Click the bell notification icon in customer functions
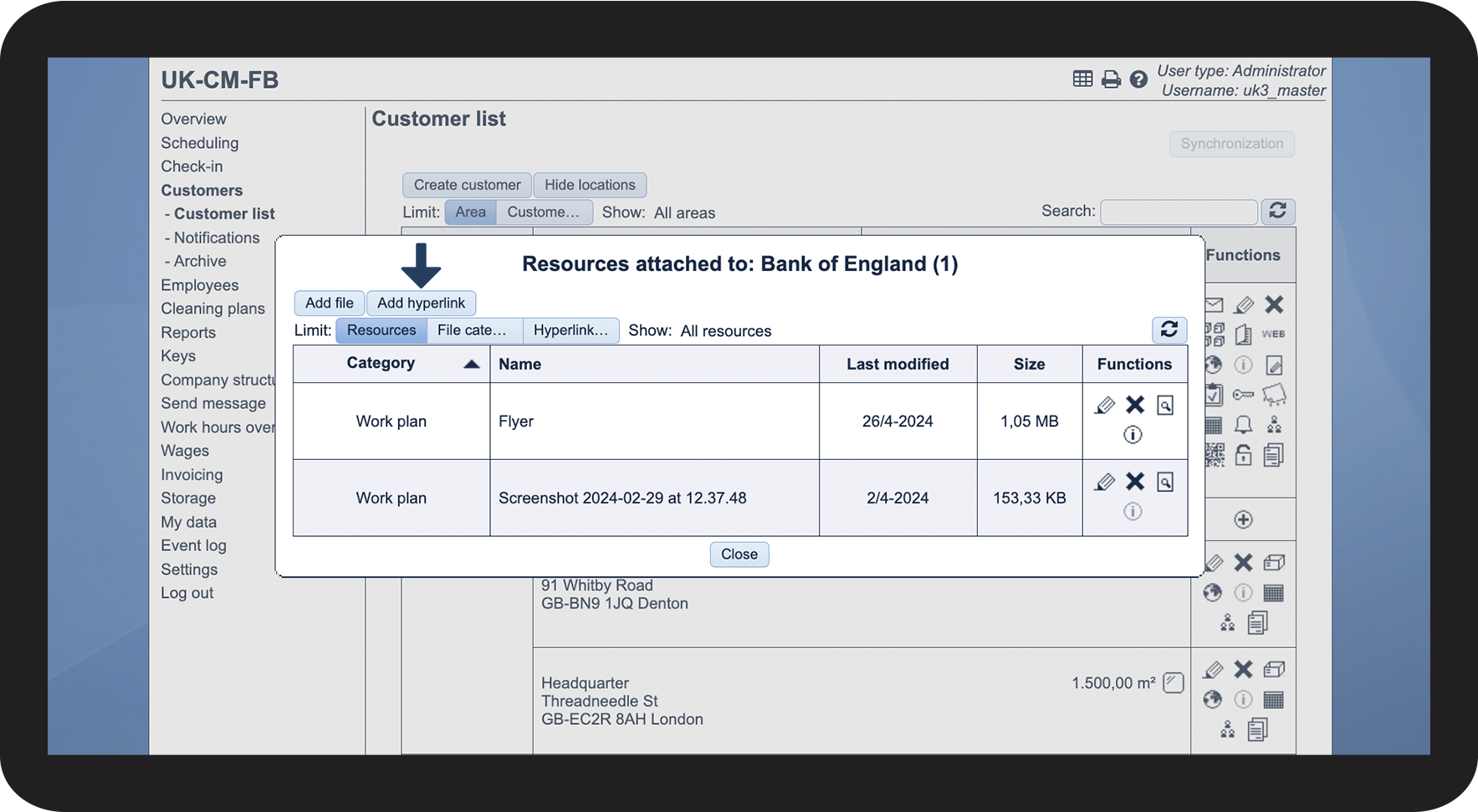This screenshot has height=812, width=1478. click(x=1244, y=425)
